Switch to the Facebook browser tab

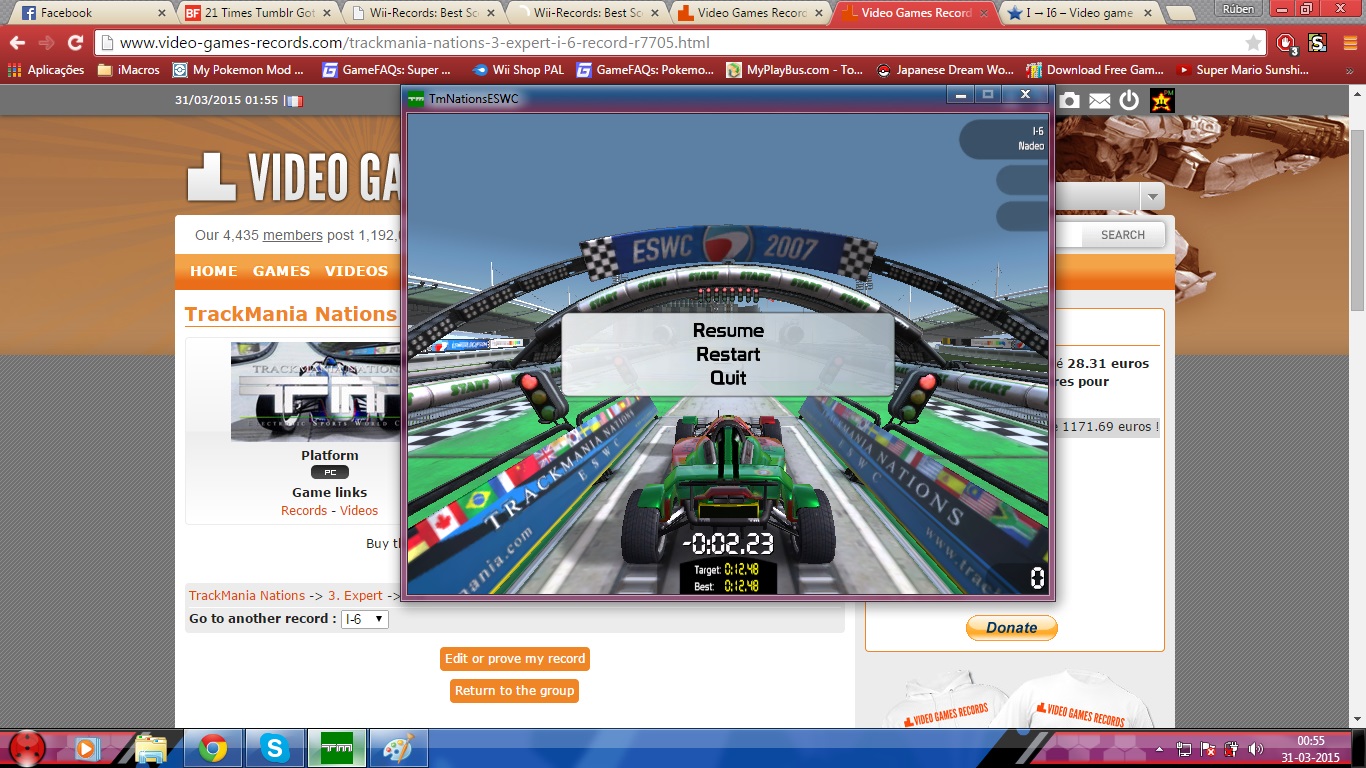click(88, 13)
